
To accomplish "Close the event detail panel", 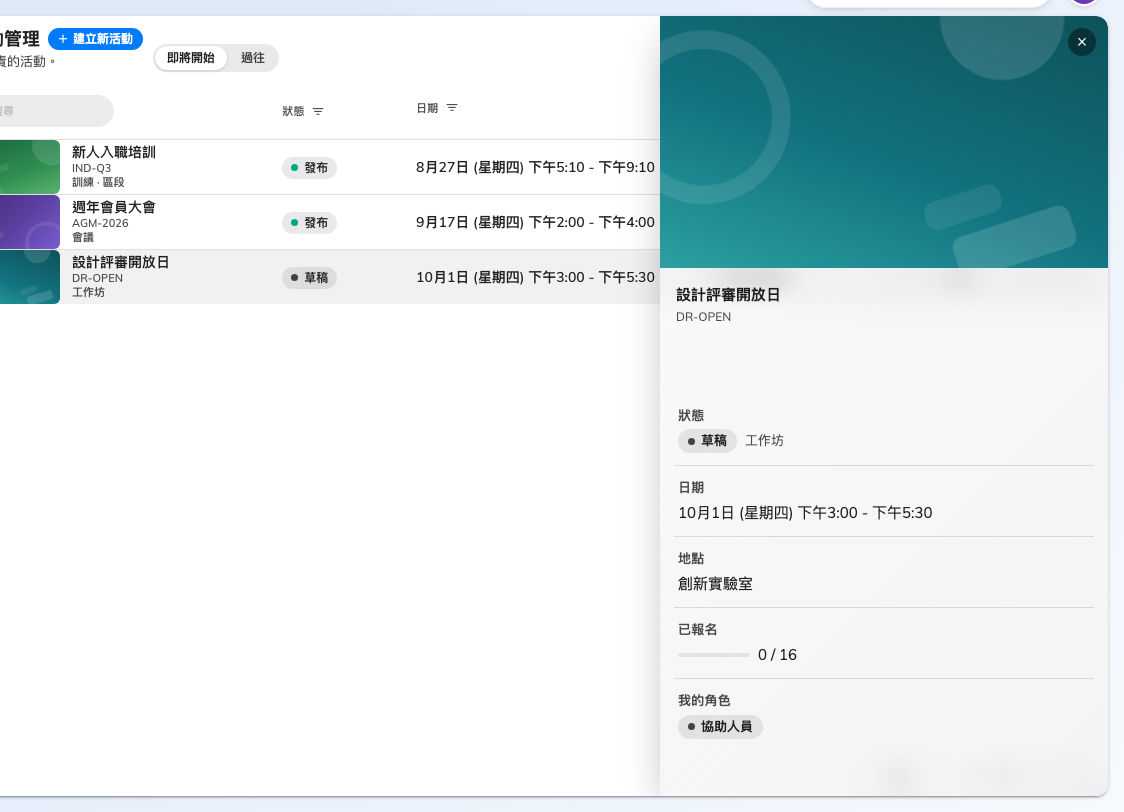I will tap(1082, 42).
